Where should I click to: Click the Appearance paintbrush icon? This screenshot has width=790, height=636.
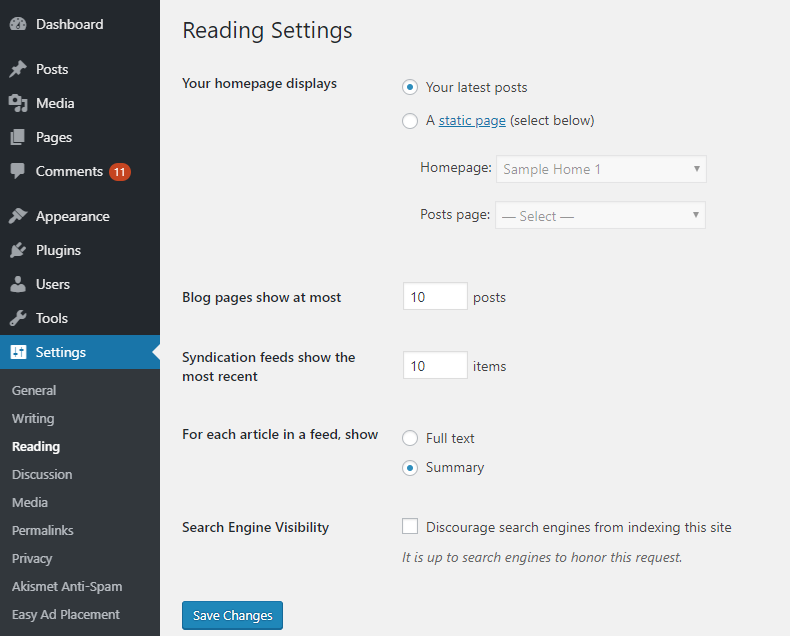18,216
